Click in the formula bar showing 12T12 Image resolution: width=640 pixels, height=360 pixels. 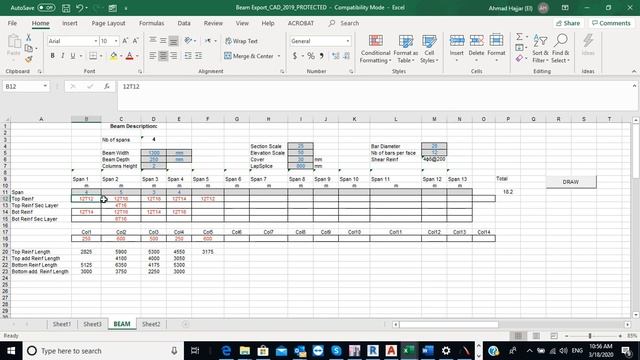coord(375,95)
